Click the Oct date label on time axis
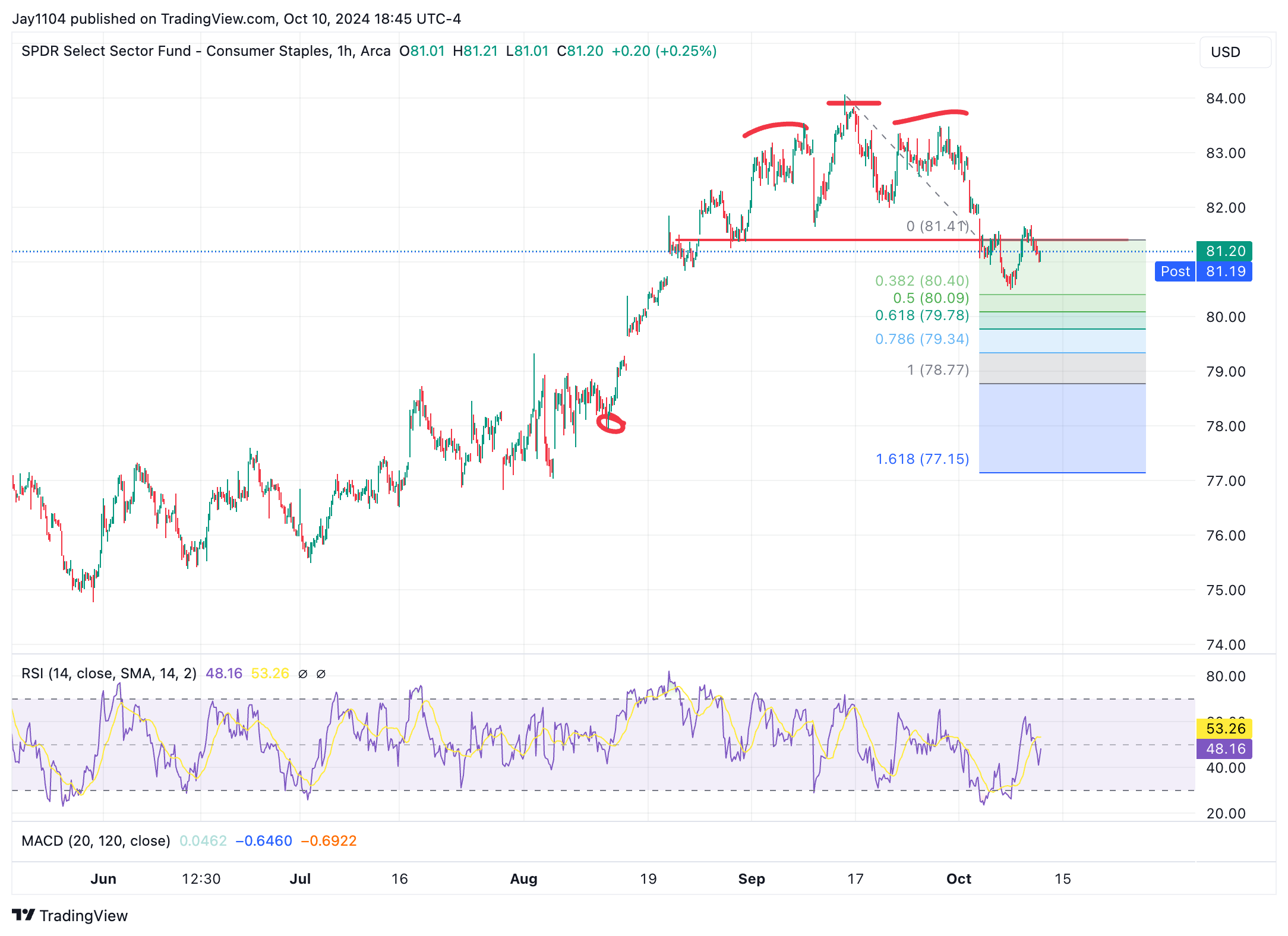 [959, 879]
